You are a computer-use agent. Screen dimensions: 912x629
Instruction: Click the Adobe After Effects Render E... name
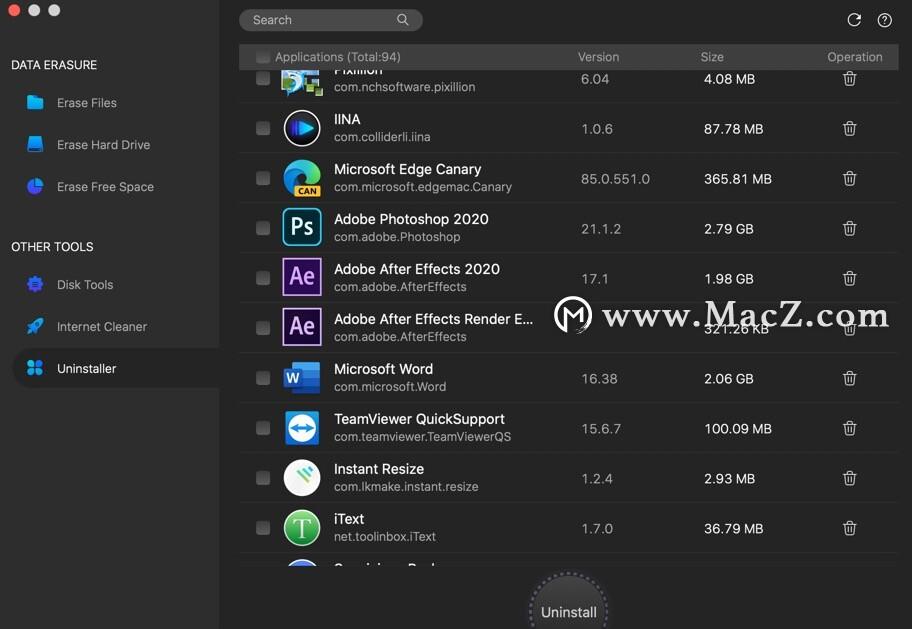(x=433, y=319)
